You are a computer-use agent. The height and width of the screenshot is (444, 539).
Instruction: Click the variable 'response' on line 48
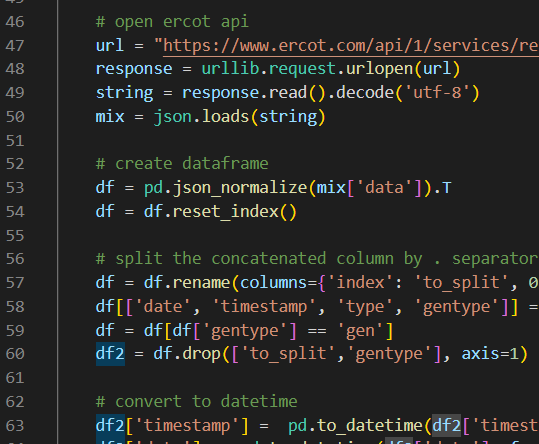pyautogui.click(x=134, y=69)
